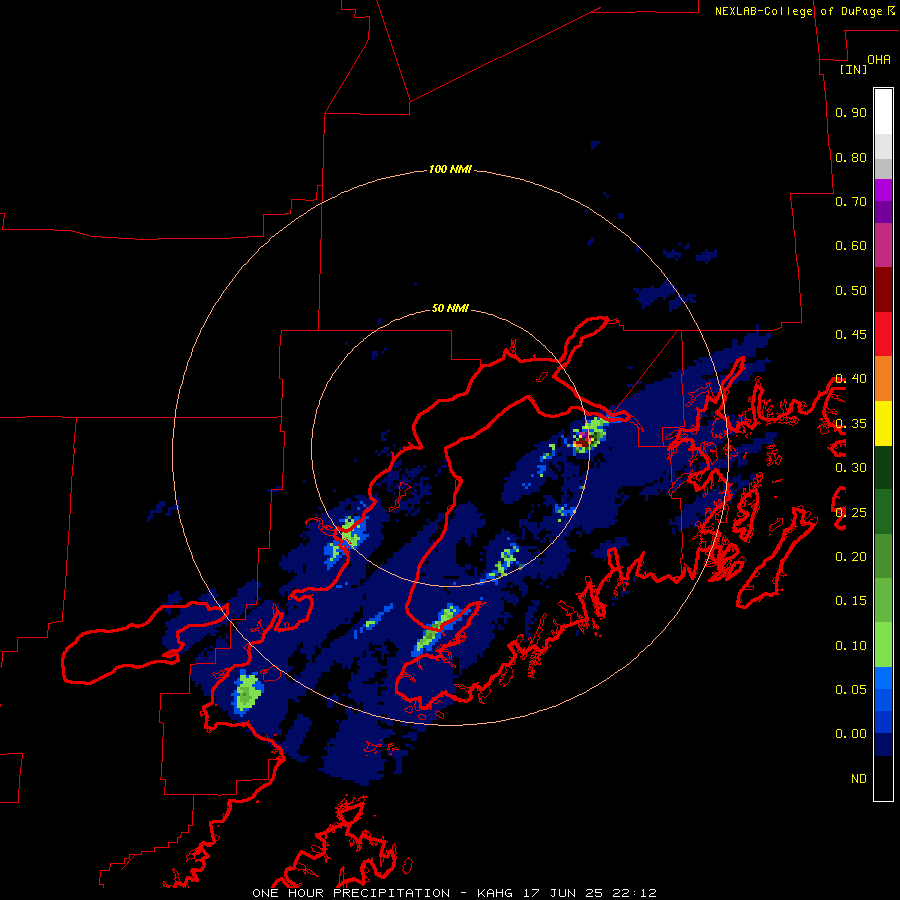
Task: Click the KAHG radar site identifier
Action: (495, 893)
